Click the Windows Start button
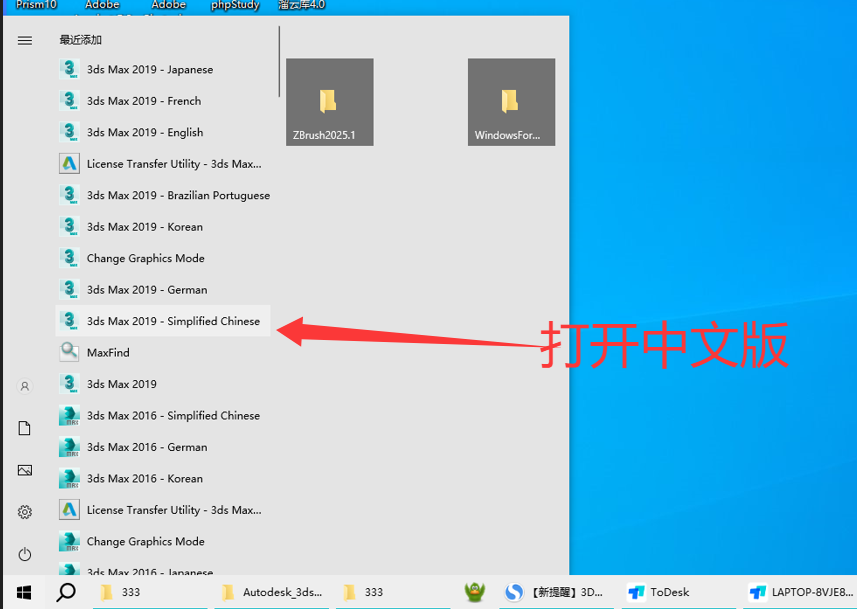This screenshot has height=609, width=857. tap(24, 592)
